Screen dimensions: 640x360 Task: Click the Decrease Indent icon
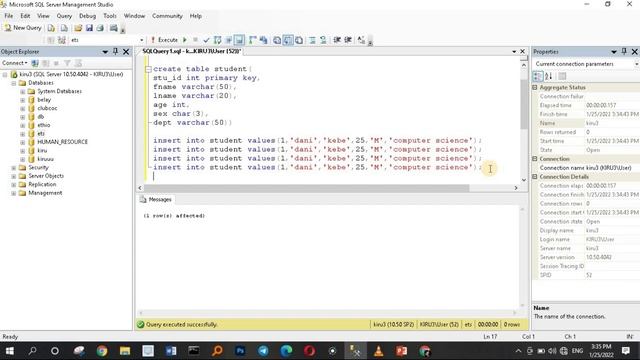pos(337,40)
